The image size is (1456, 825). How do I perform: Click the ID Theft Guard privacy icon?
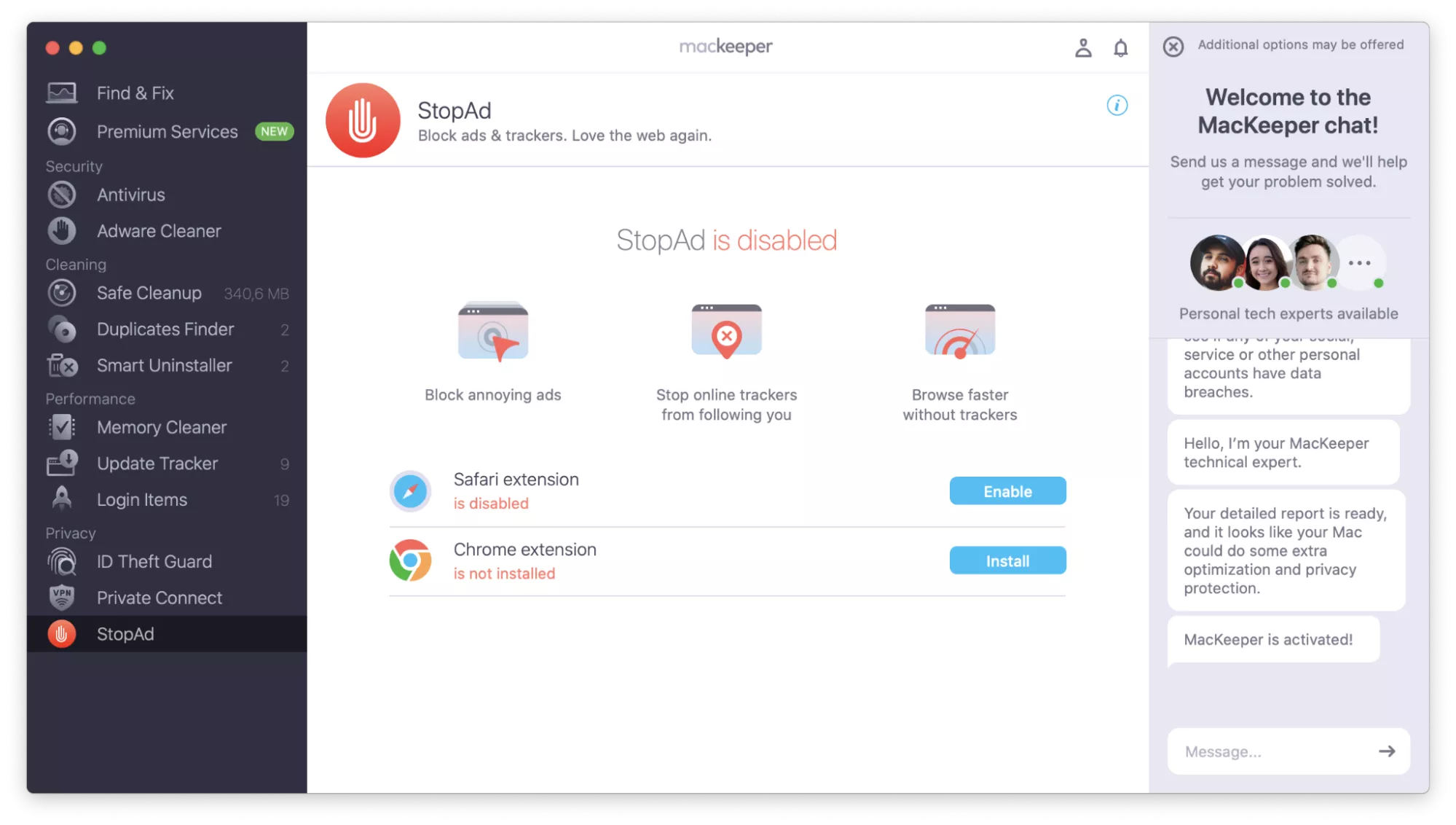click(62, 561)
